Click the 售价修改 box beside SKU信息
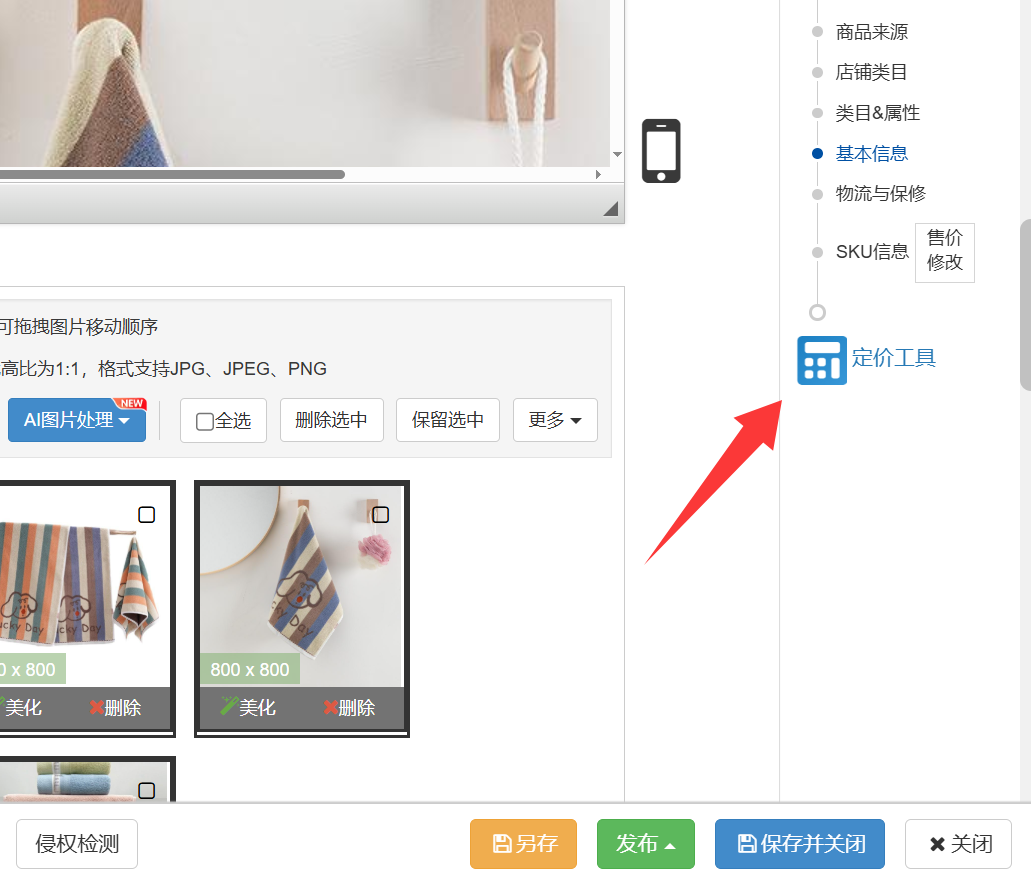This screenshot has height=876, width=1031. (x=944, y=251)
